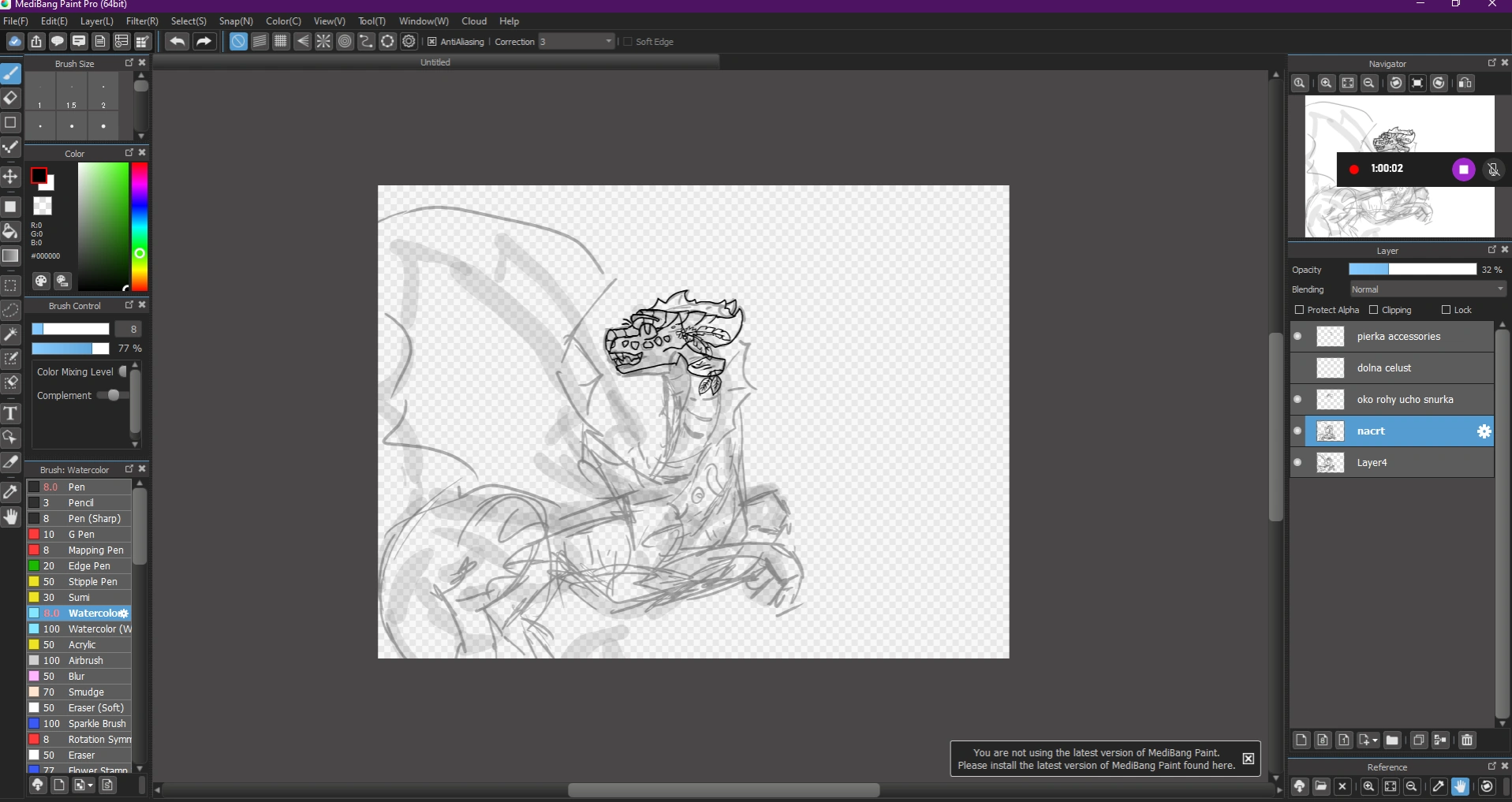
Task: Activate the Hand tool for panning
Action: click(11, 517)
